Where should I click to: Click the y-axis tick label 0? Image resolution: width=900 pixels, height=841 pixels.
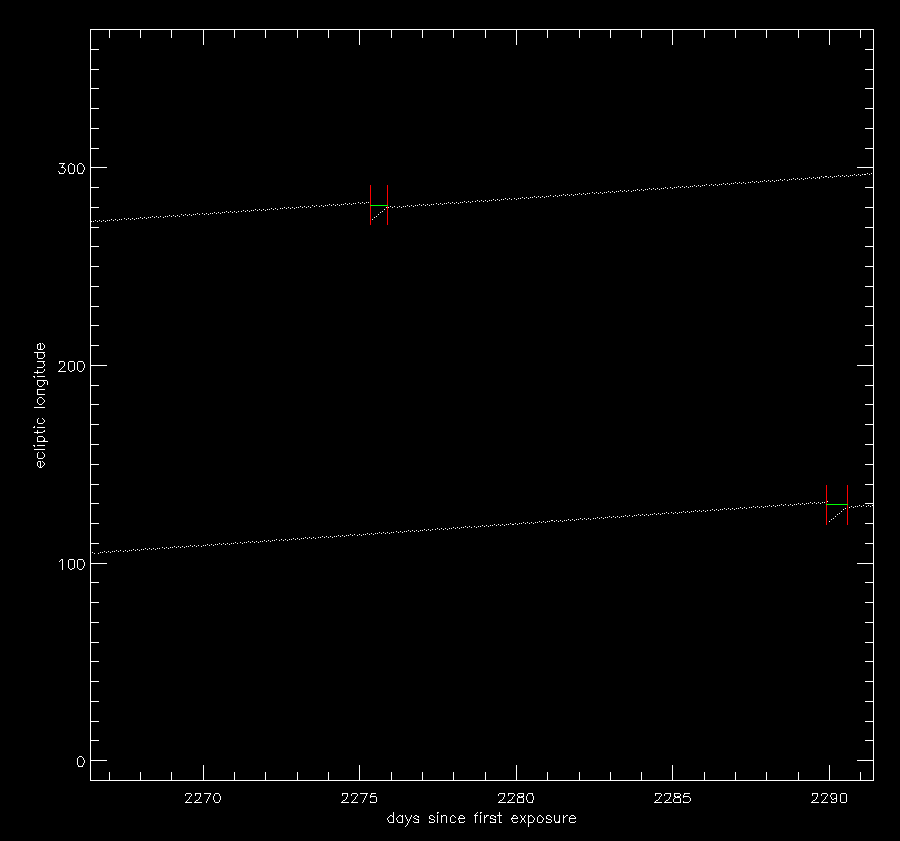click(x=80, y=761)
